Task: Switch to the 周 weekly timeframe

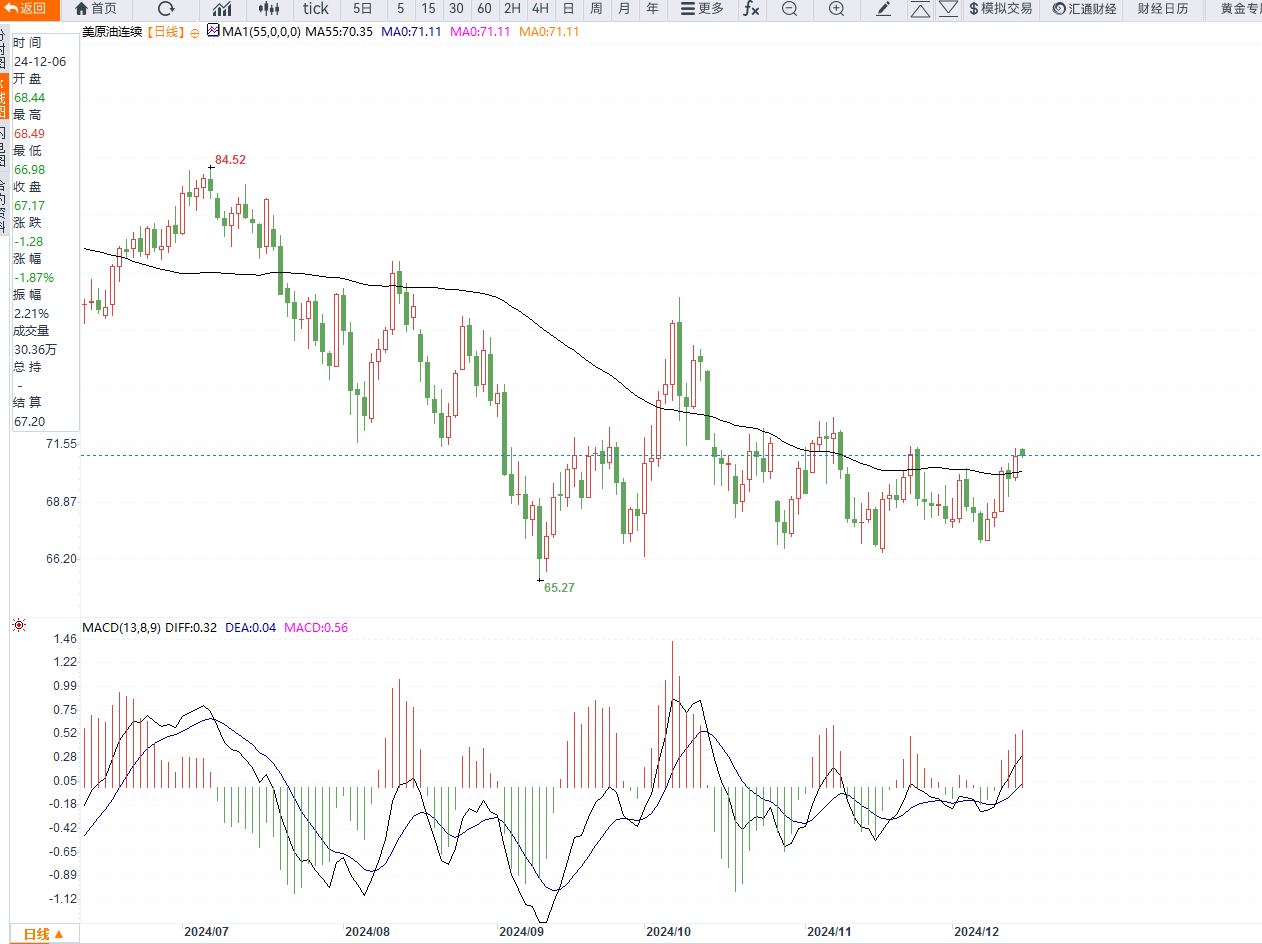Action: click(x=596, y=9)
